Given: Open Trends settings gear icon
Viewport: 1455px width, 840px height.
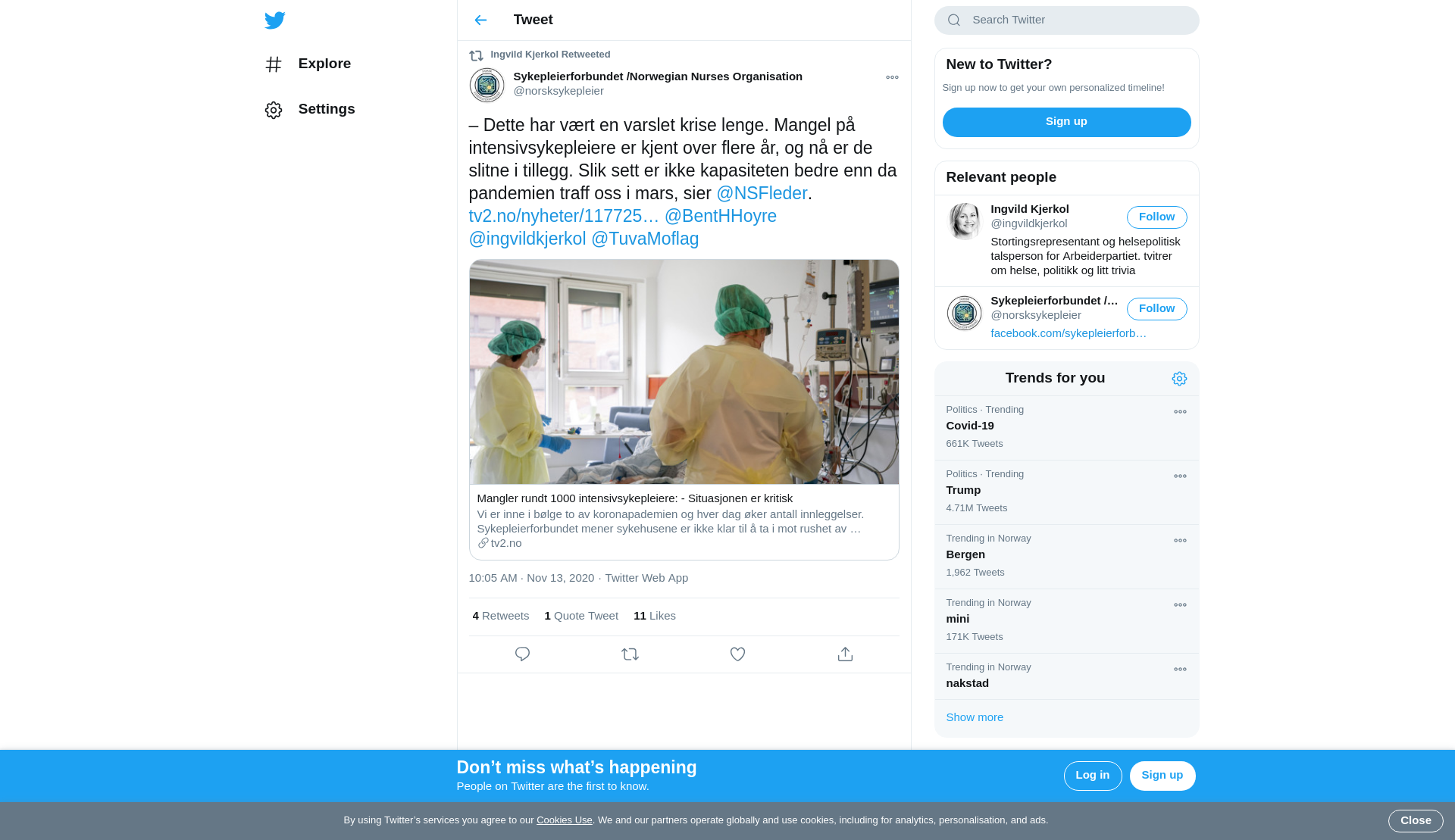Looking at the screenshot, I should click(1179, 379).
